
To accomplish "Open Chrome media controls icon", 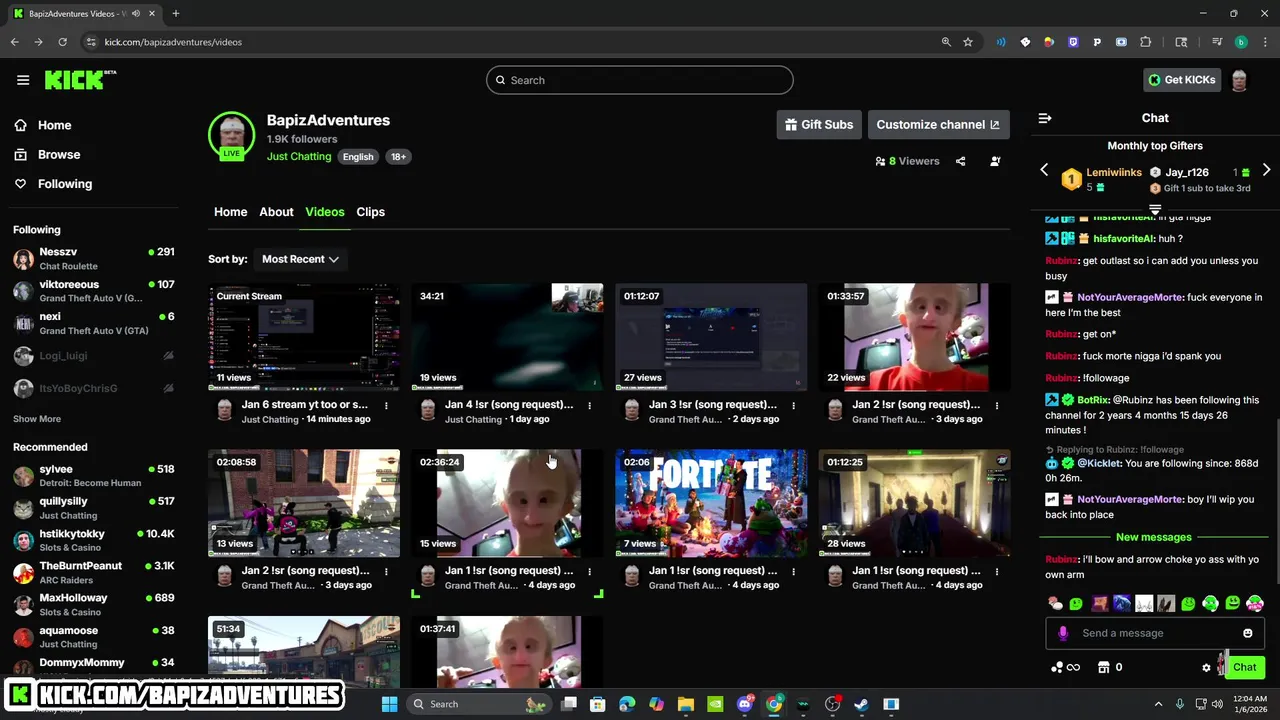I will coord(1217,42).
